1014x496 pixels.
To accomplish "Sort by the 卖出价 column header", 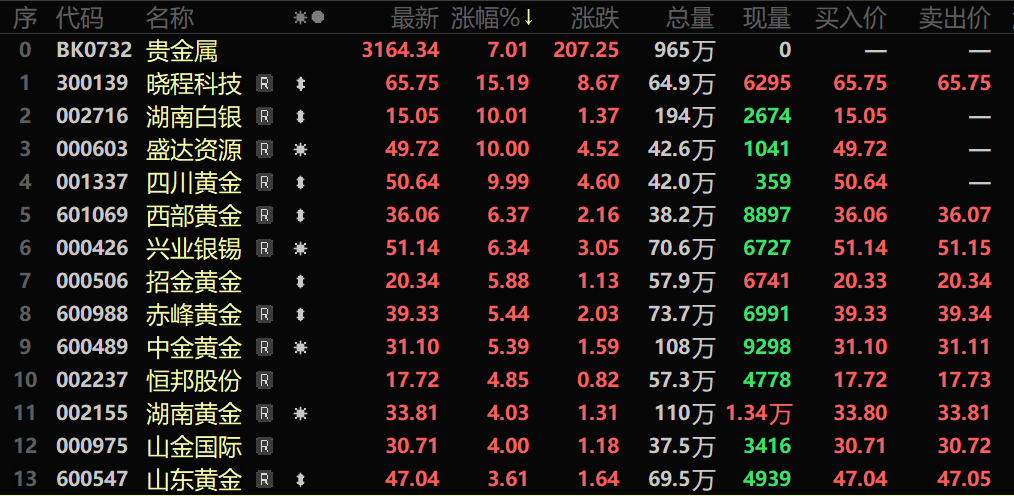I will pyautogui.click(x=955, y=19).
